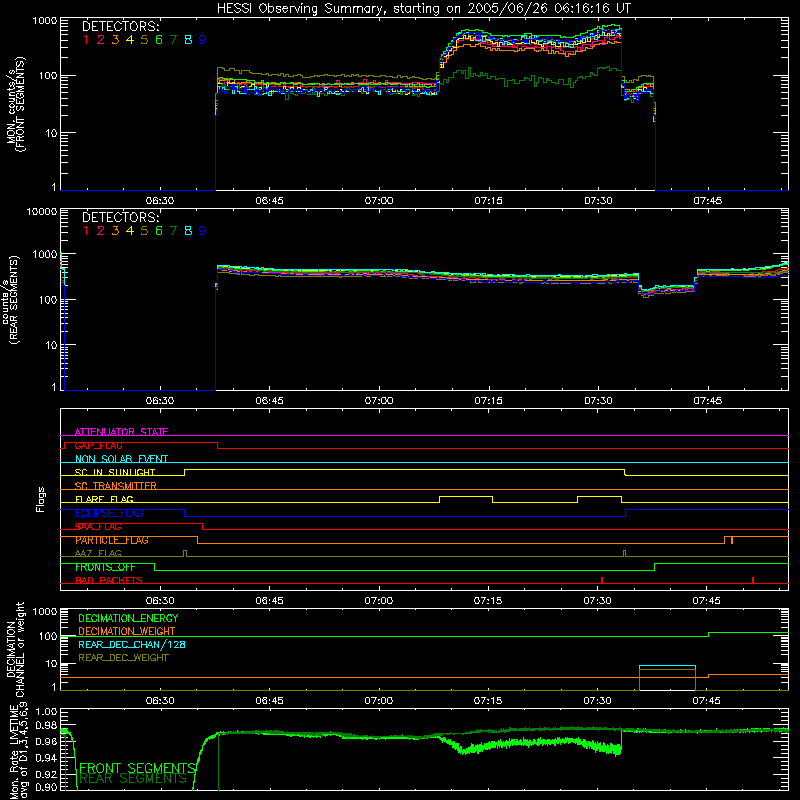Click the GAP_FLAG label
The image size is (800, 800).
[98, 445]
